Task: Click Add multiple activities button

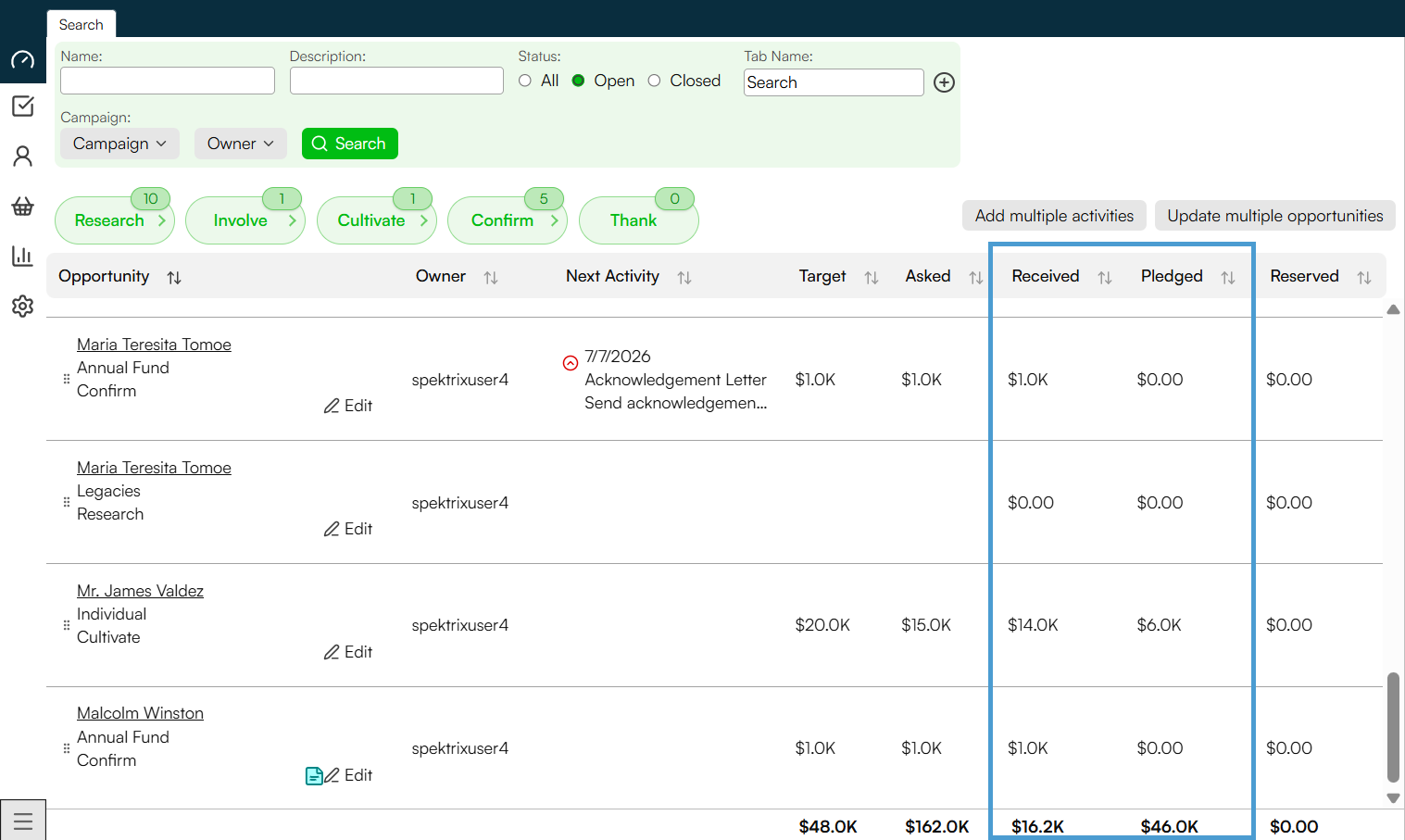Action: coord(1054,216)
